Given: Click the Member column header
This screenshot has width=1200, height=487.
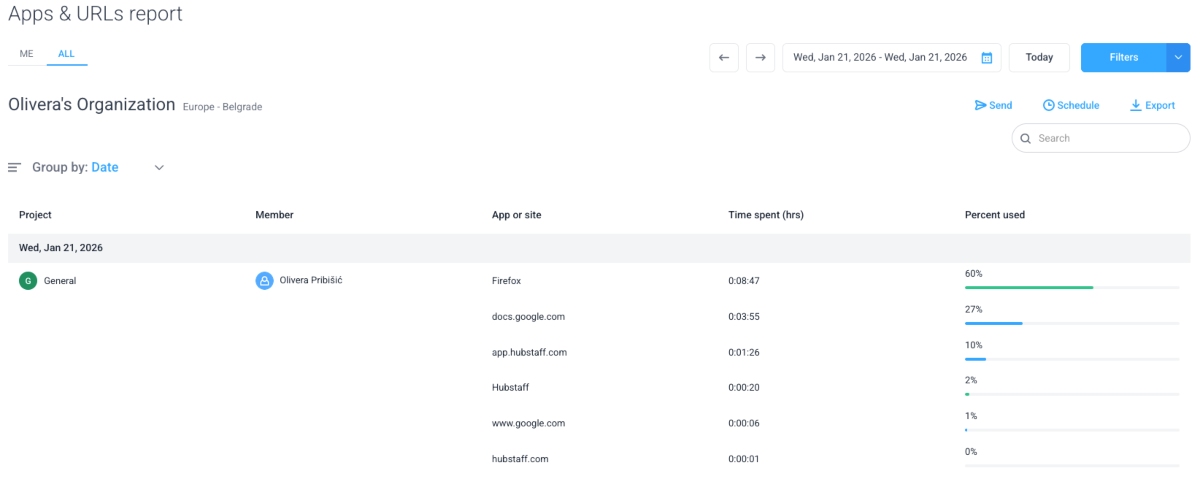Looking at the screenshot, I should click(x=274, y=215).
